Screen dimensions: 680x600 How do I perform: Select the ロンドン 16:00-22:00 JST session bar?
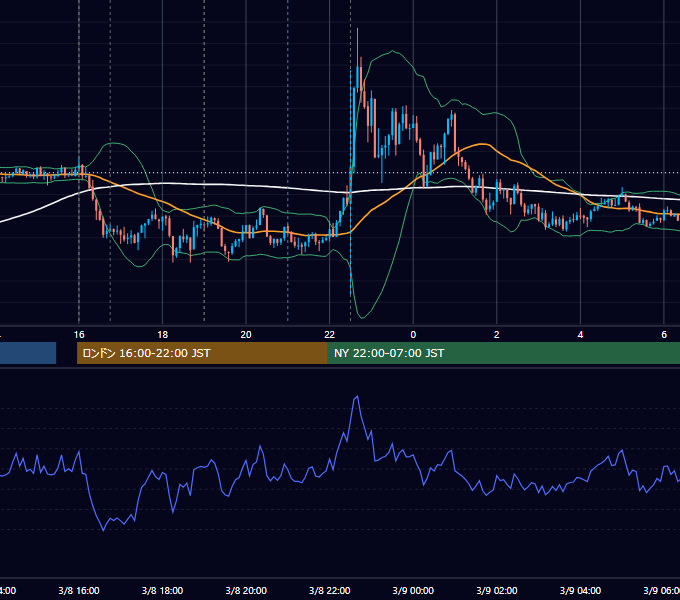click(x=202, y=353)
